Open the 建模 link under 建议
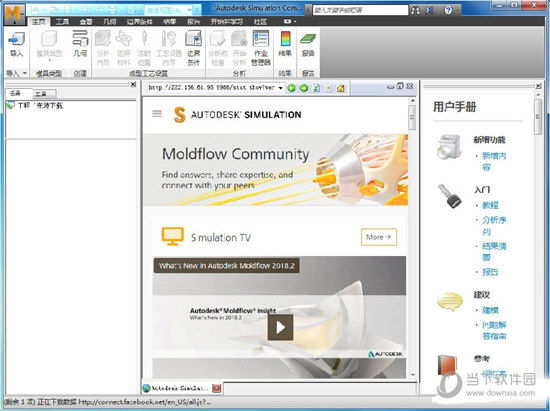This screenshot has width=550, height=411. [490, 310]
